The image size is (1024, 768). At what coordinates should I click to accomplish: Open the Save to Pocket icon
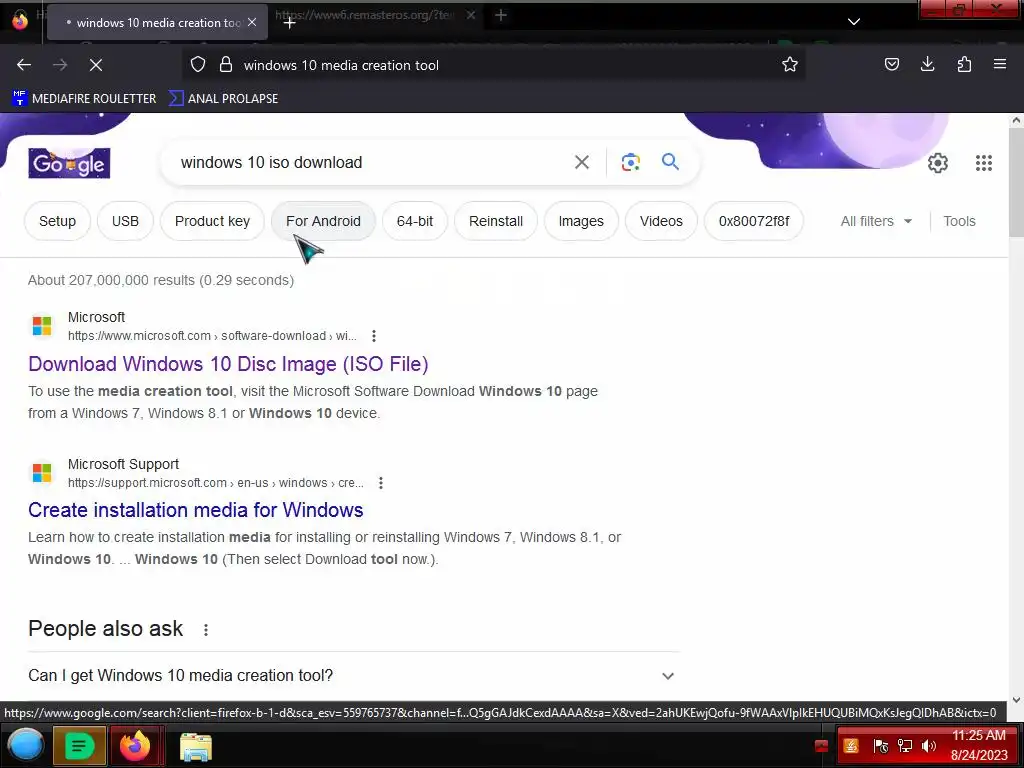891,64
